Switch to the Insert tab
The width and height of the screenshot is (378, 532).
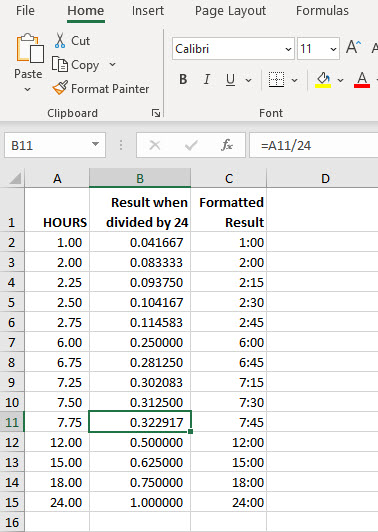148,11
